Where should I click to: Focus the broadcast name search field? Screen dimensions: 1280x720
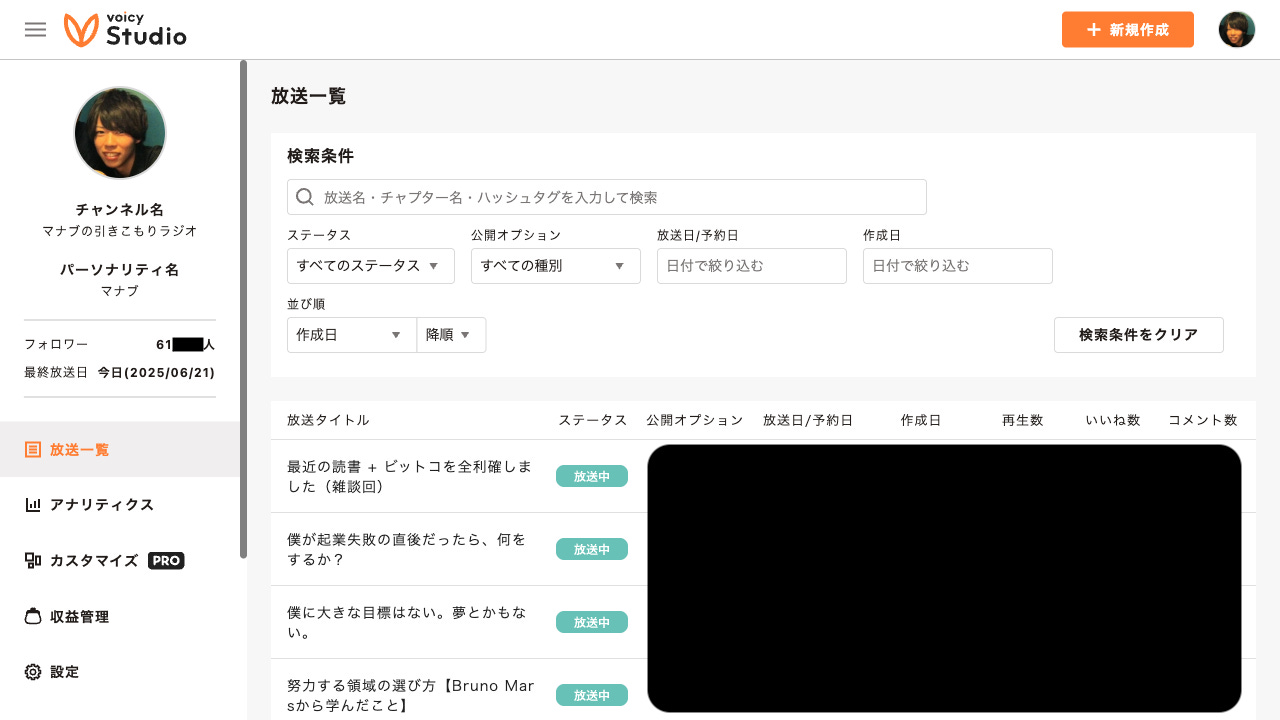point(607,197)
